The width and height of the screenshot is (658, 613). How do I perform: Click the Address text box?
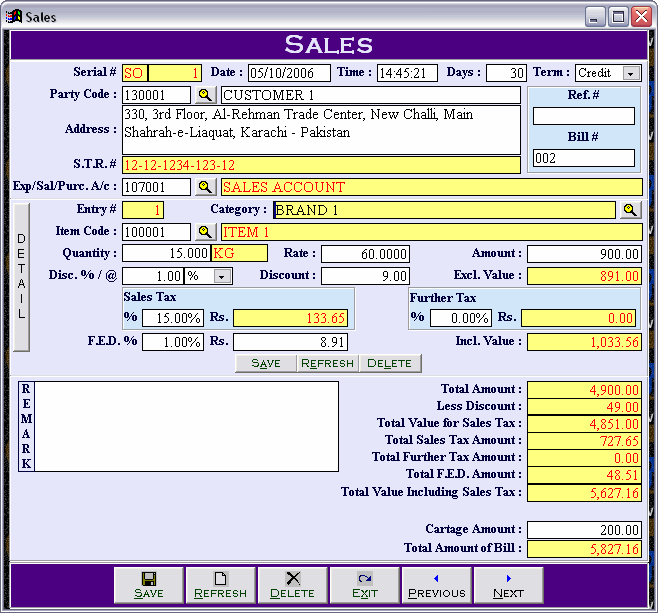coord(321,130)
